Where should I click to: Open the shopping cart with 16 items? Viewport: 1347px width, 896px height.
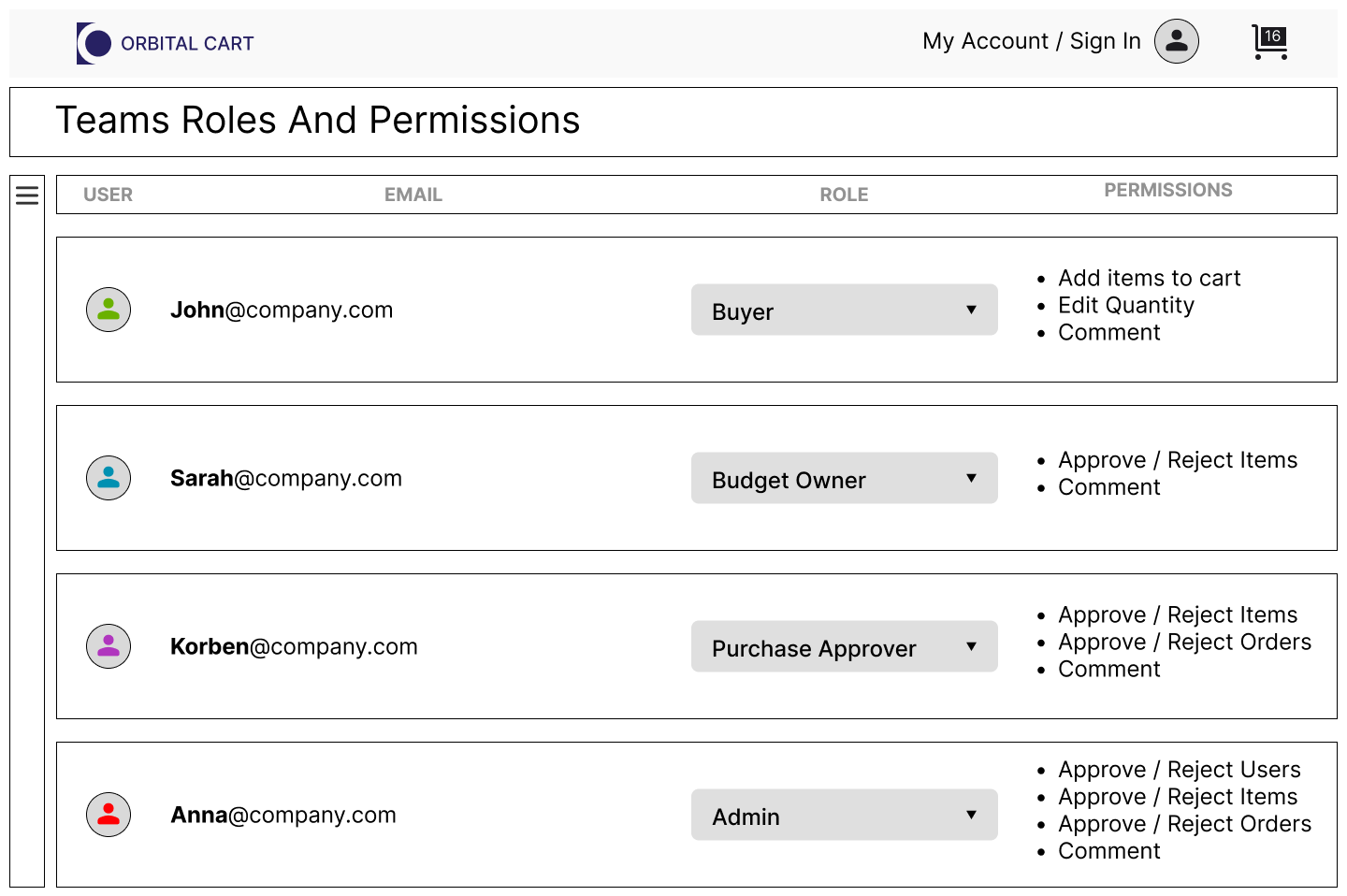1269,42
